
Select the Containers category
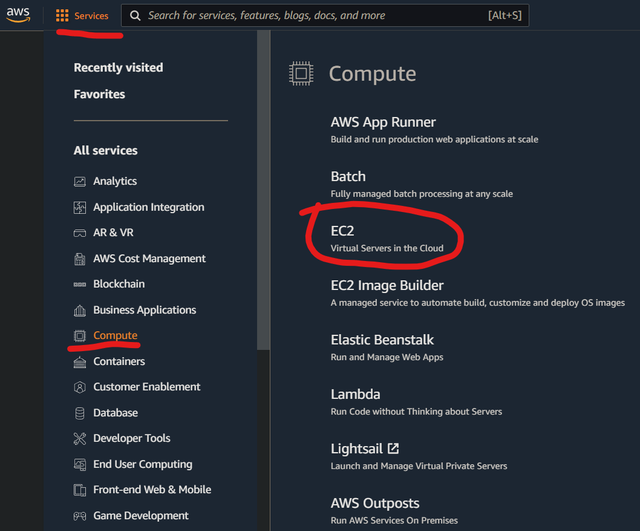coord(119,362)
